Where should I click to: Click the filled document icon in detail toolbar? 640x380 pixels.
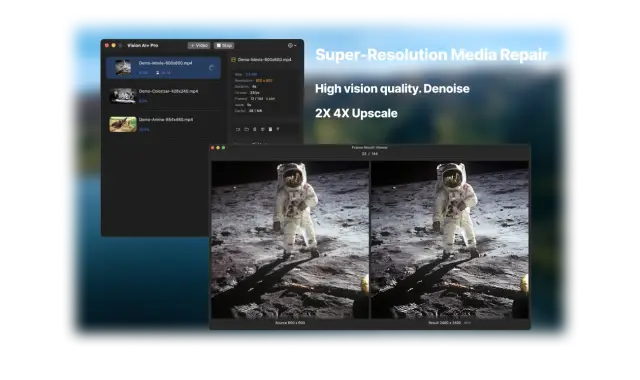click(x=270, y=129)
